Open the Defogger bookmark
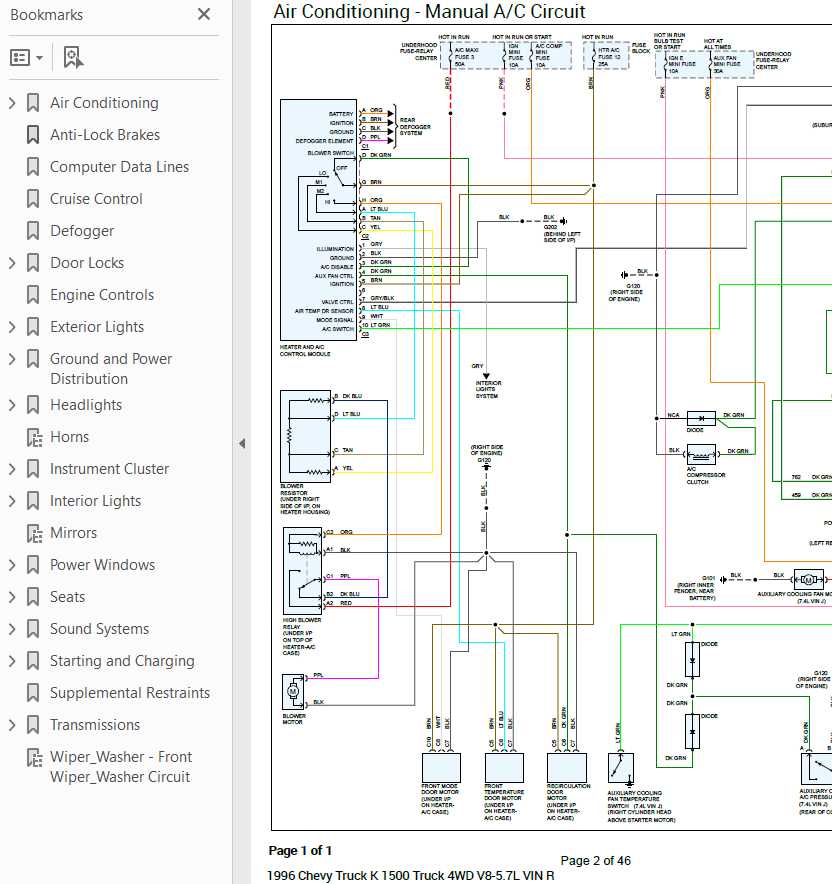Screen dimensions: 832x884 tap(82, 231)
